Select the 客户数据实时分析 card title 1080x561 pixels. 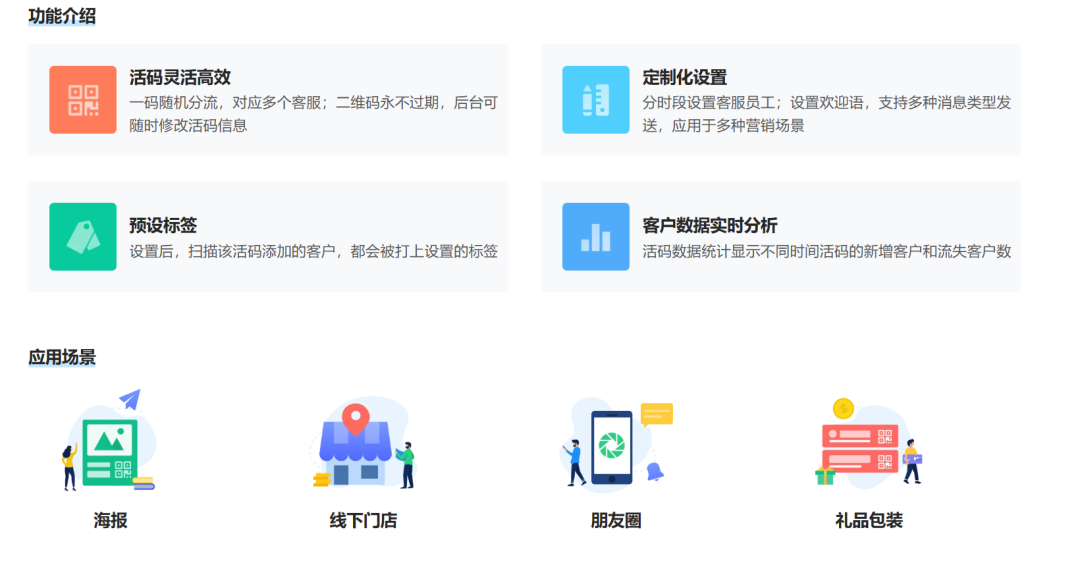[x=710, y=225]
